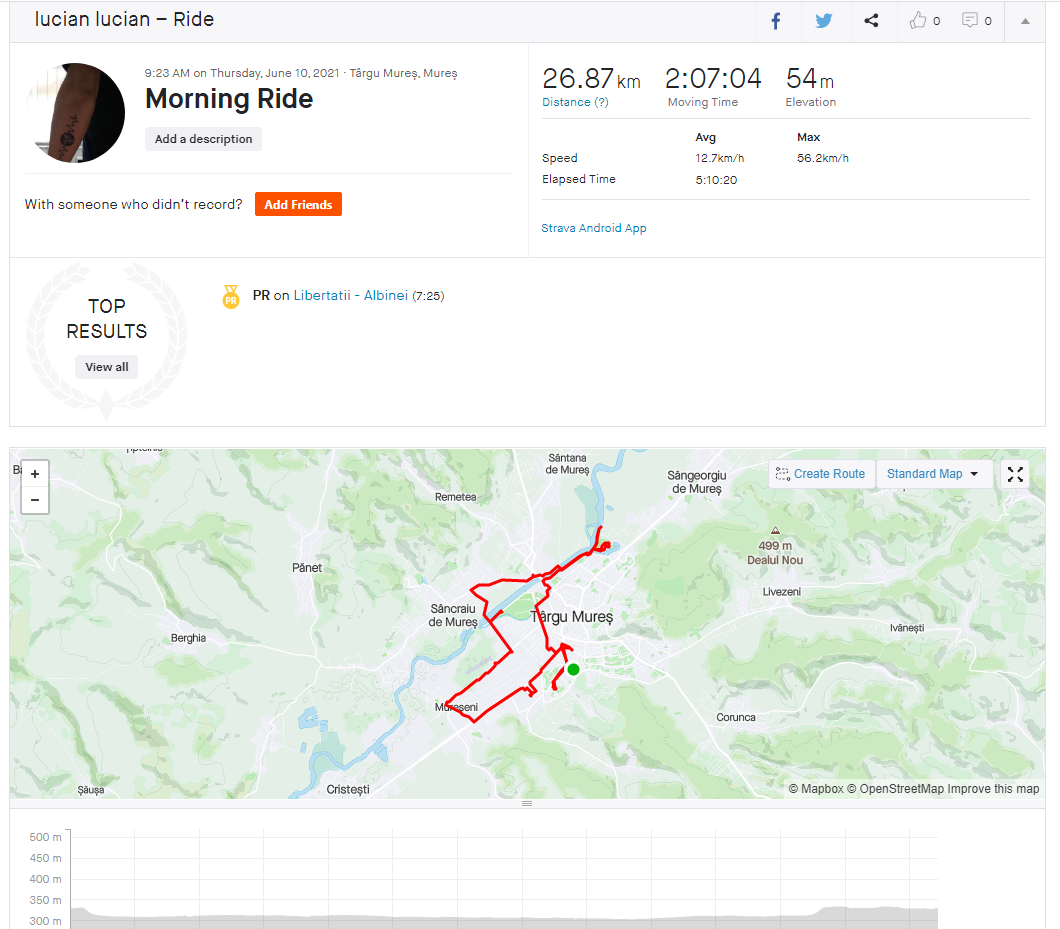Open the Libertatii - Albinei segment link
The width and height of the screenshot is (1060, 929).
pos(350,295)
